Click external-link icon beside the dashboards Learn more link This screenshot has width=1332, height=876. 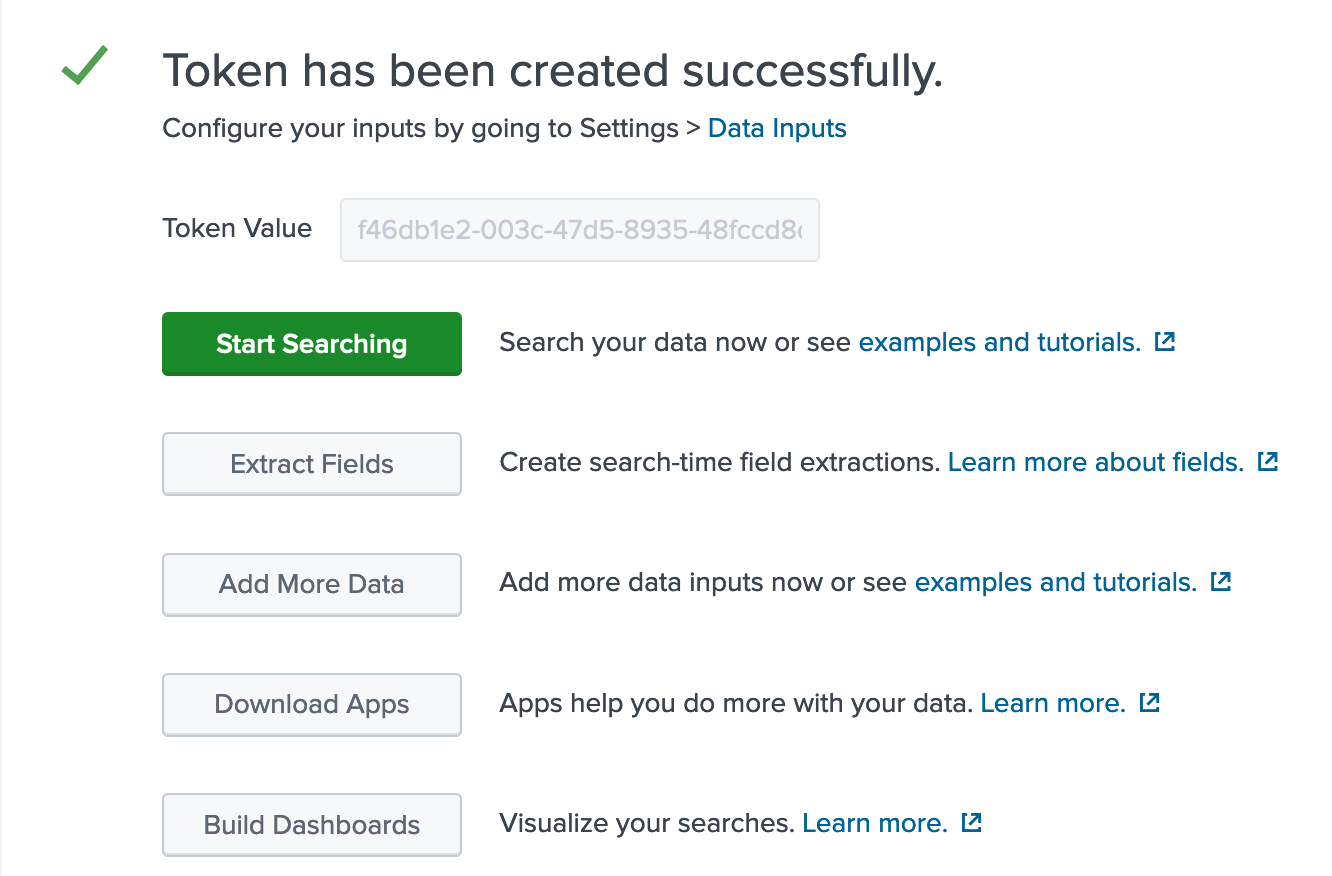(x=971, y=823)
